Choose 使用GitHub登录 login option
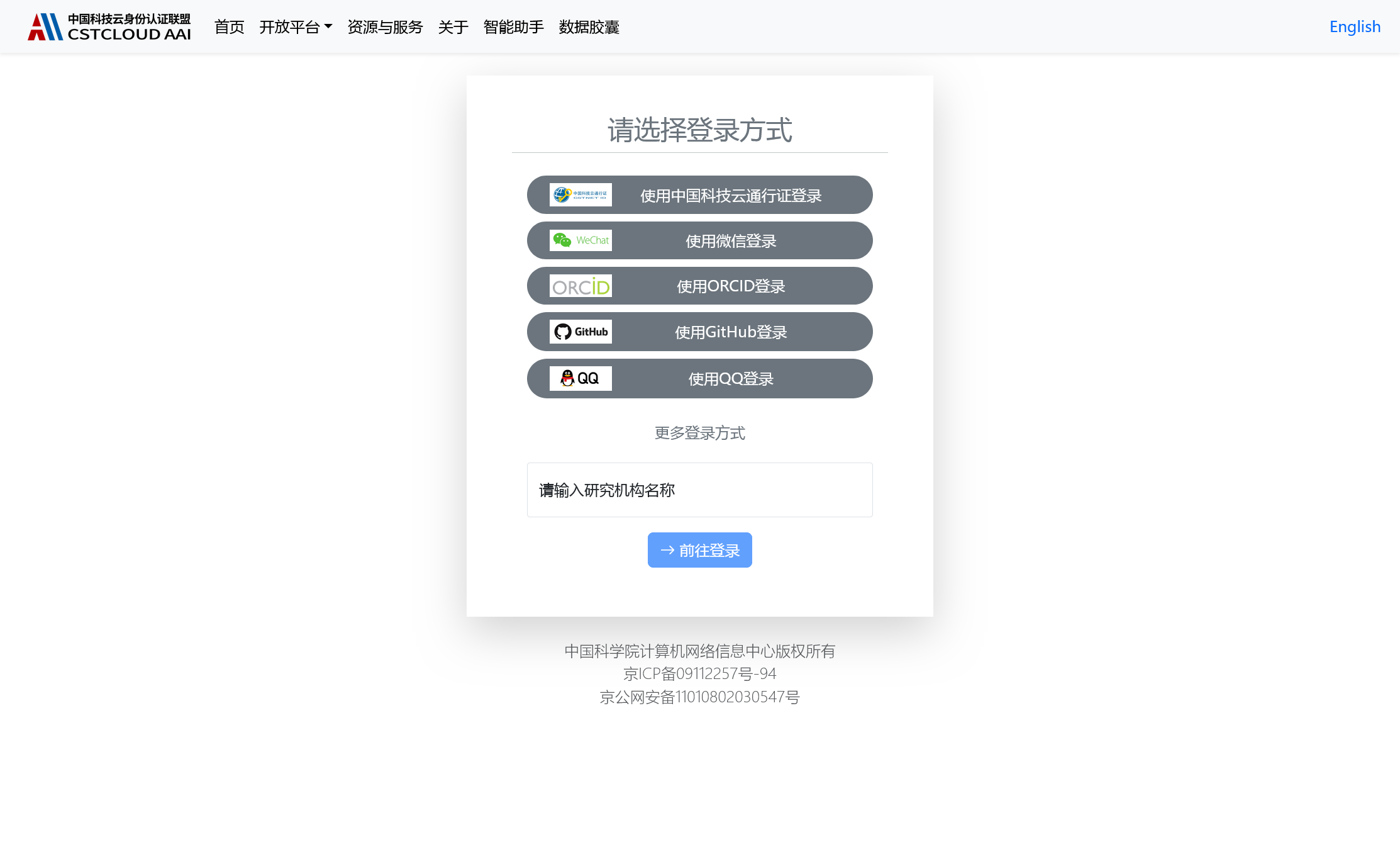The height and width of the screenshot is (842, 1400). [x=699, y=332]
